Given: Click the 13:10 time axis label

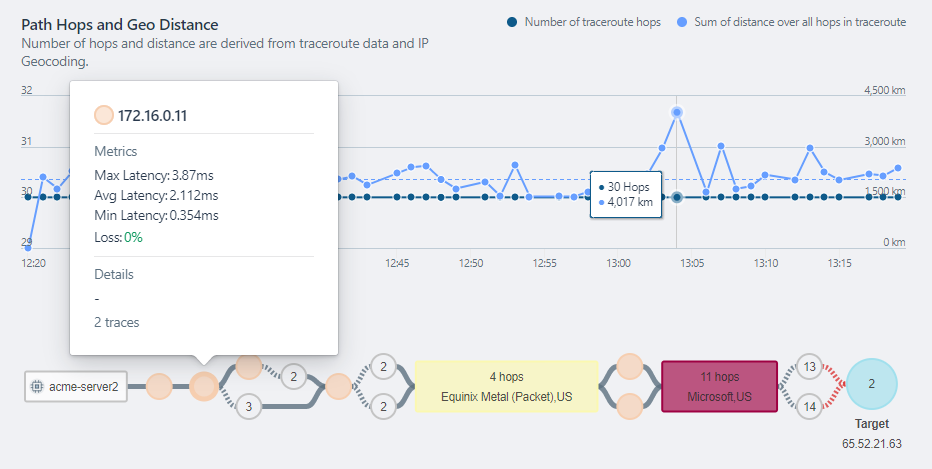Looking at the screenshot, I should tap(767, 263).
